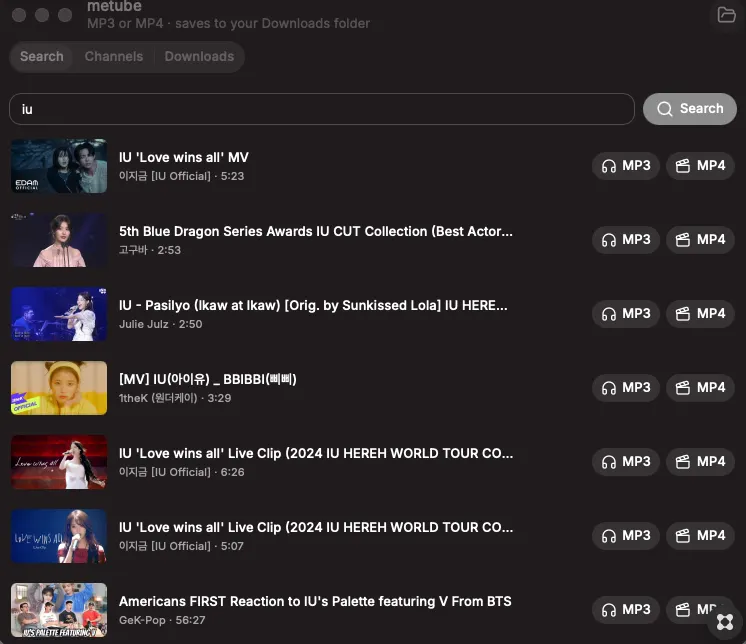This screenshot has height=644, width=746.
Task: Get MP4 of 5th Blue Dragon Series Awards
Action: point(700,240)
